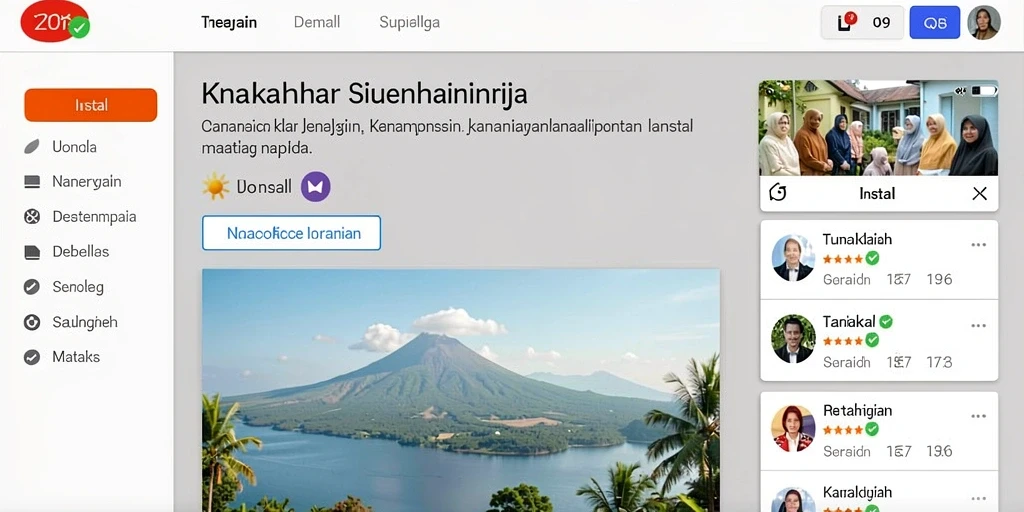Click the orange Iistal button
1024x512 pixels.
[91, 105]
